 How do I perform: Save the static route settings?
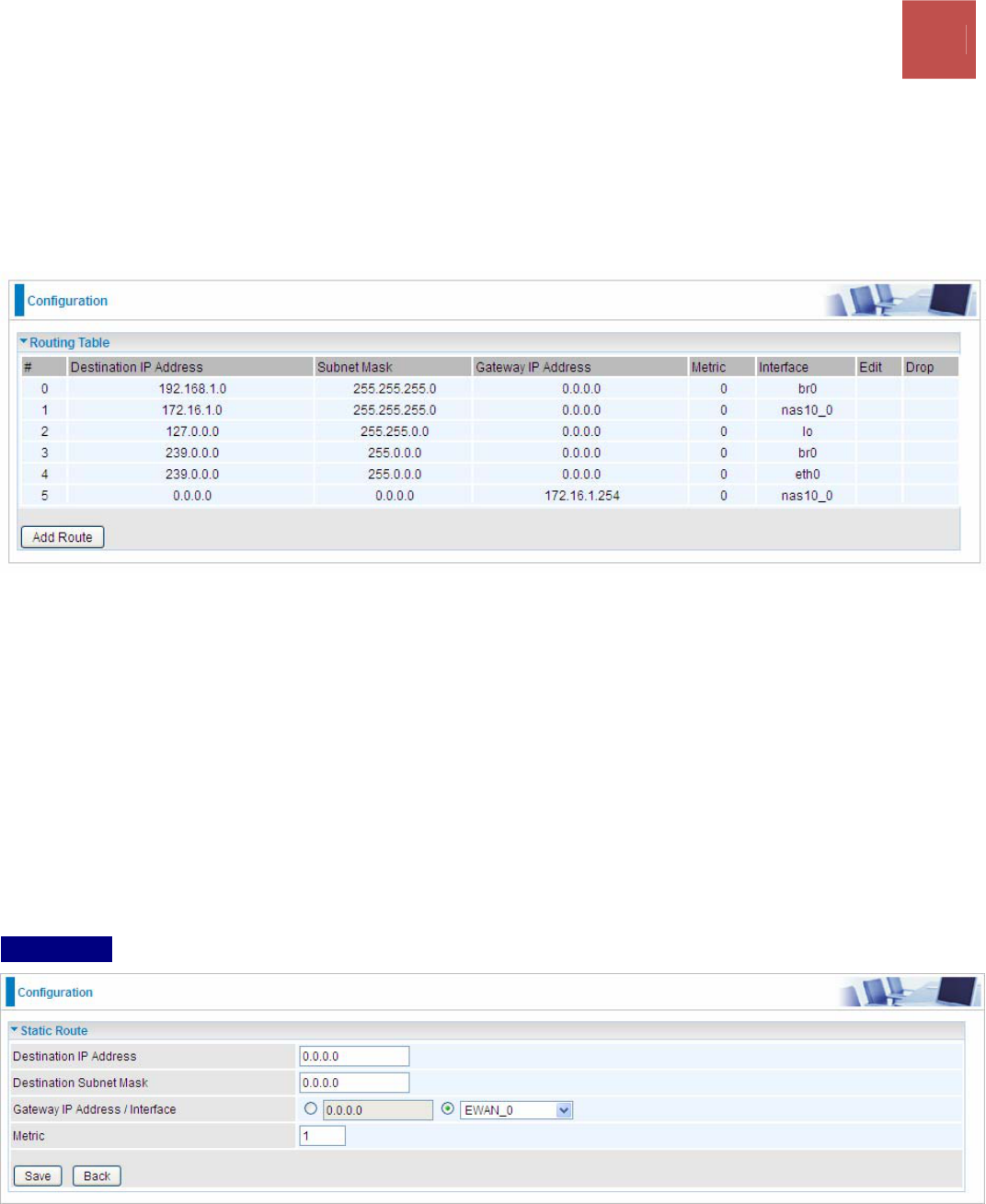[x=38, y=1175]
